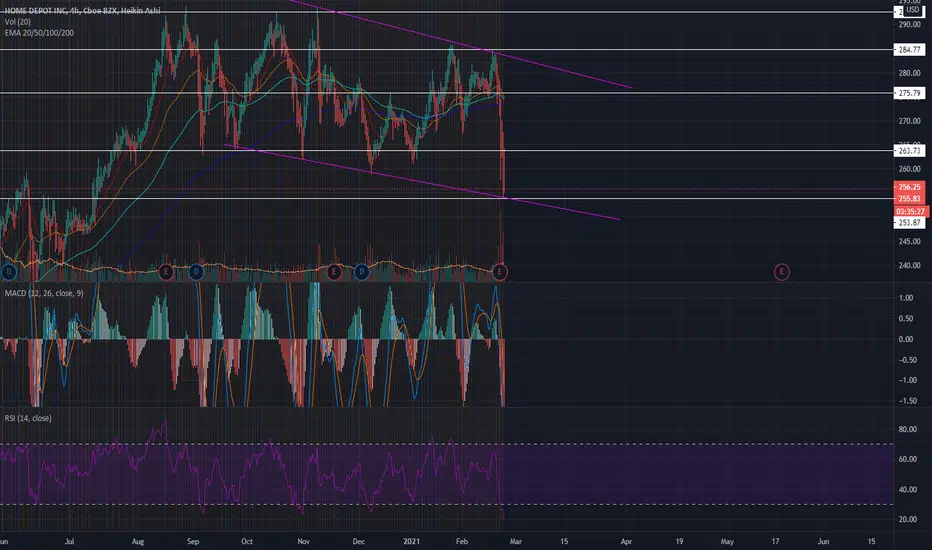The image size is (932, 550).
Task: Click the Feb label on time axis
Action: click(x=462, y=542)
